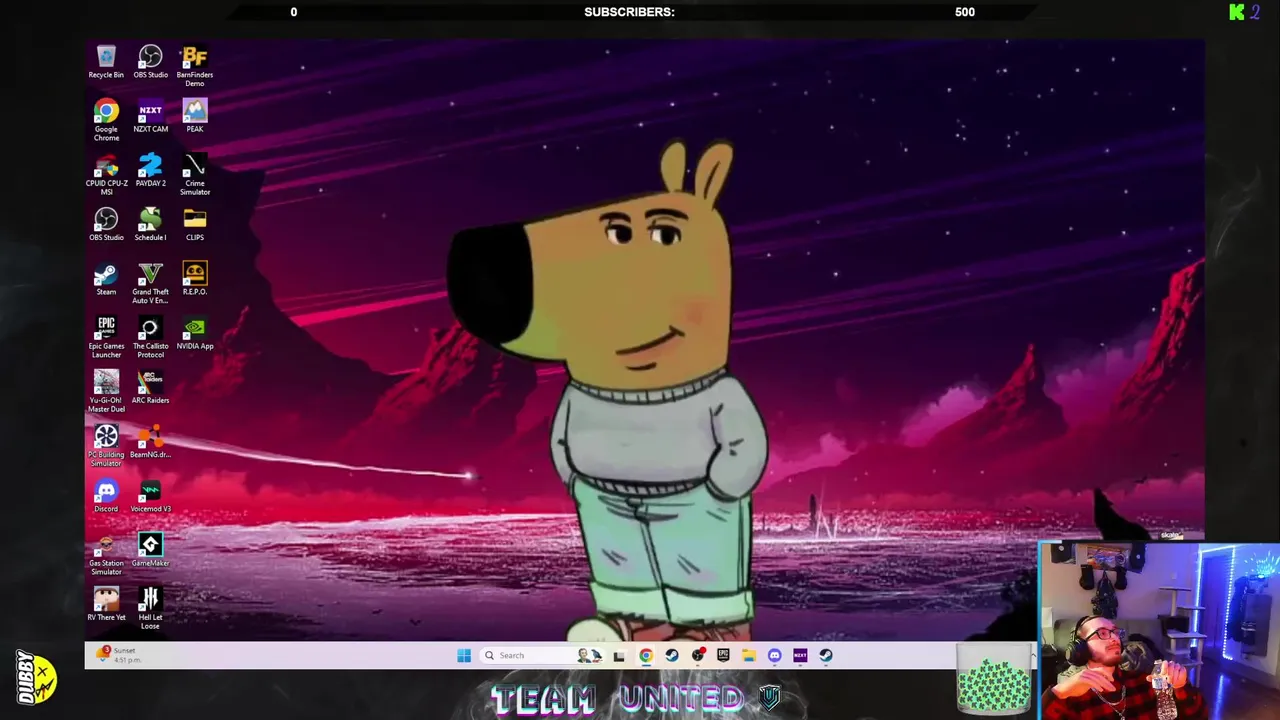Image resolution: width=1280 pixels, height=720 pixels.
Task: Select the RV There Yet shortcut
Action: click(x=106, y=604)
